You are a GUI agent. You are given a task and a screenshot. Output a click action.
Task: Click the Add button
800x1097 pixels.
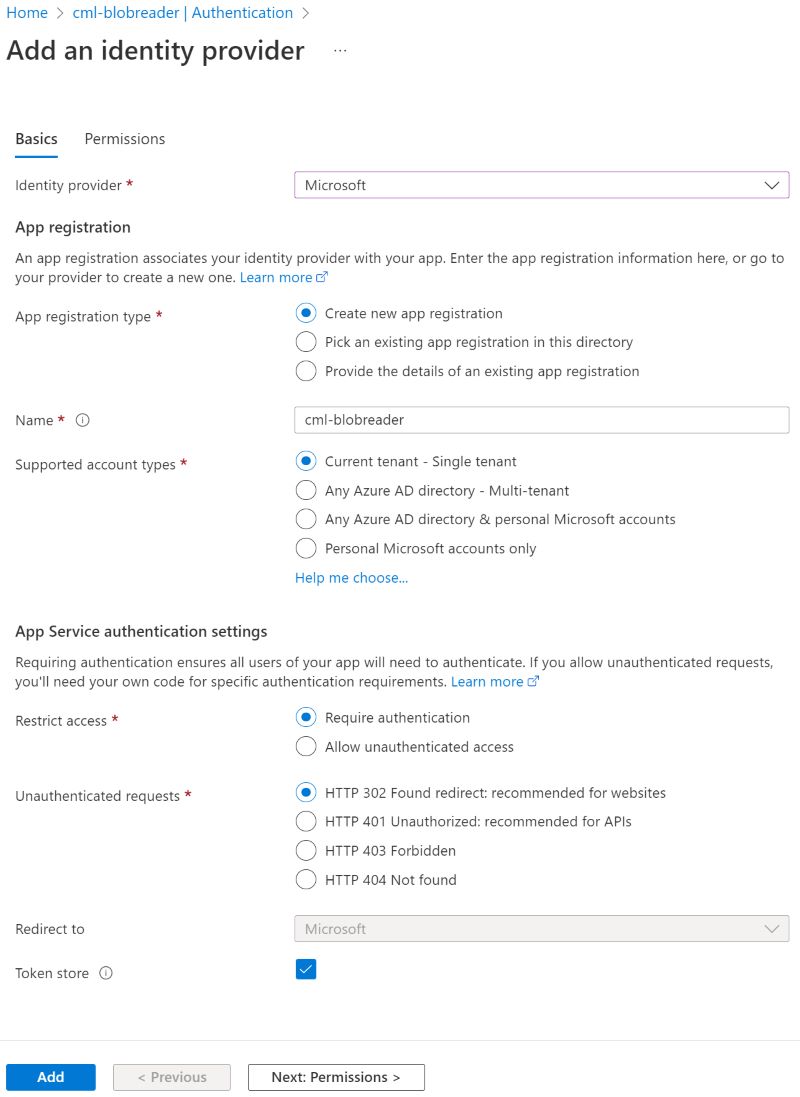pyautogui.click(x=50, y=1077)
